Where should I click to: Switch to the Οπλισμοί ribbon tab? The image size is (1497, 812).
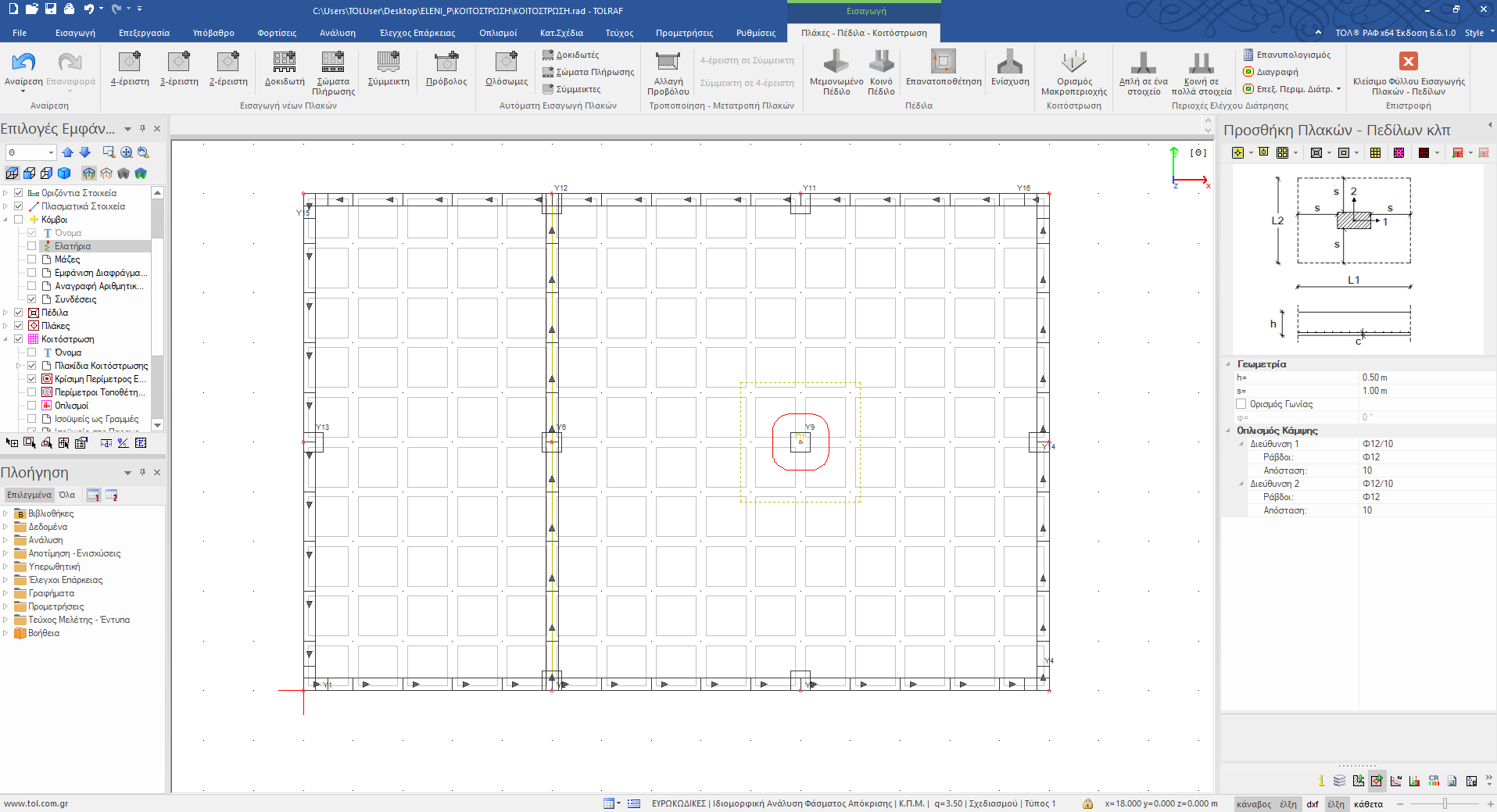coord(497,33)
